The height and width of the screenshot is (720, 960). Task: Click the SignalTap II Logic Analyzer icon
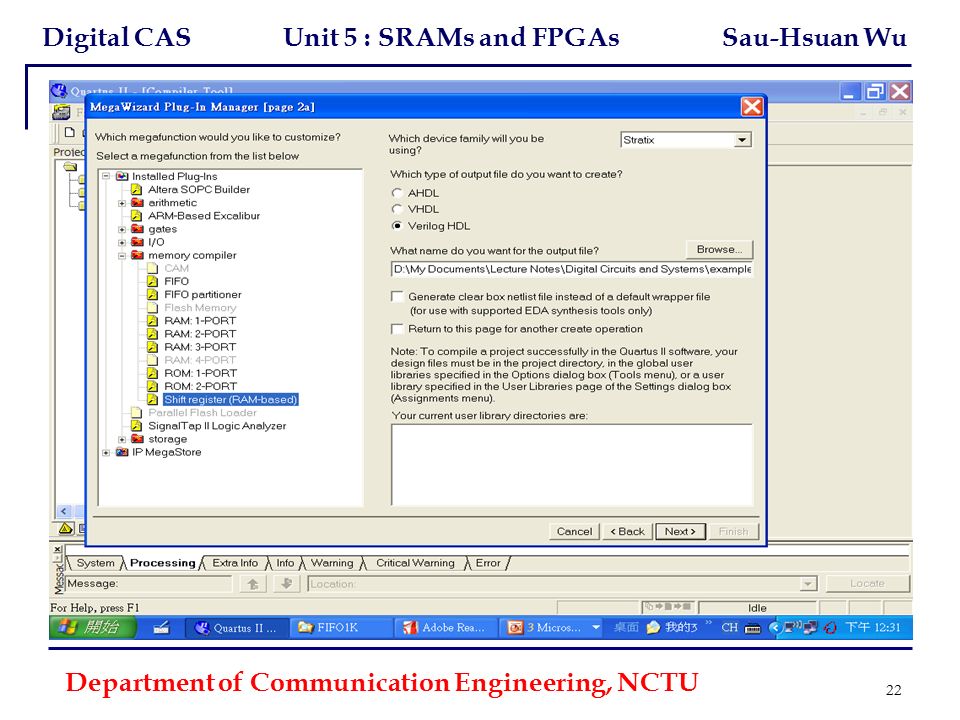point(137,426)
